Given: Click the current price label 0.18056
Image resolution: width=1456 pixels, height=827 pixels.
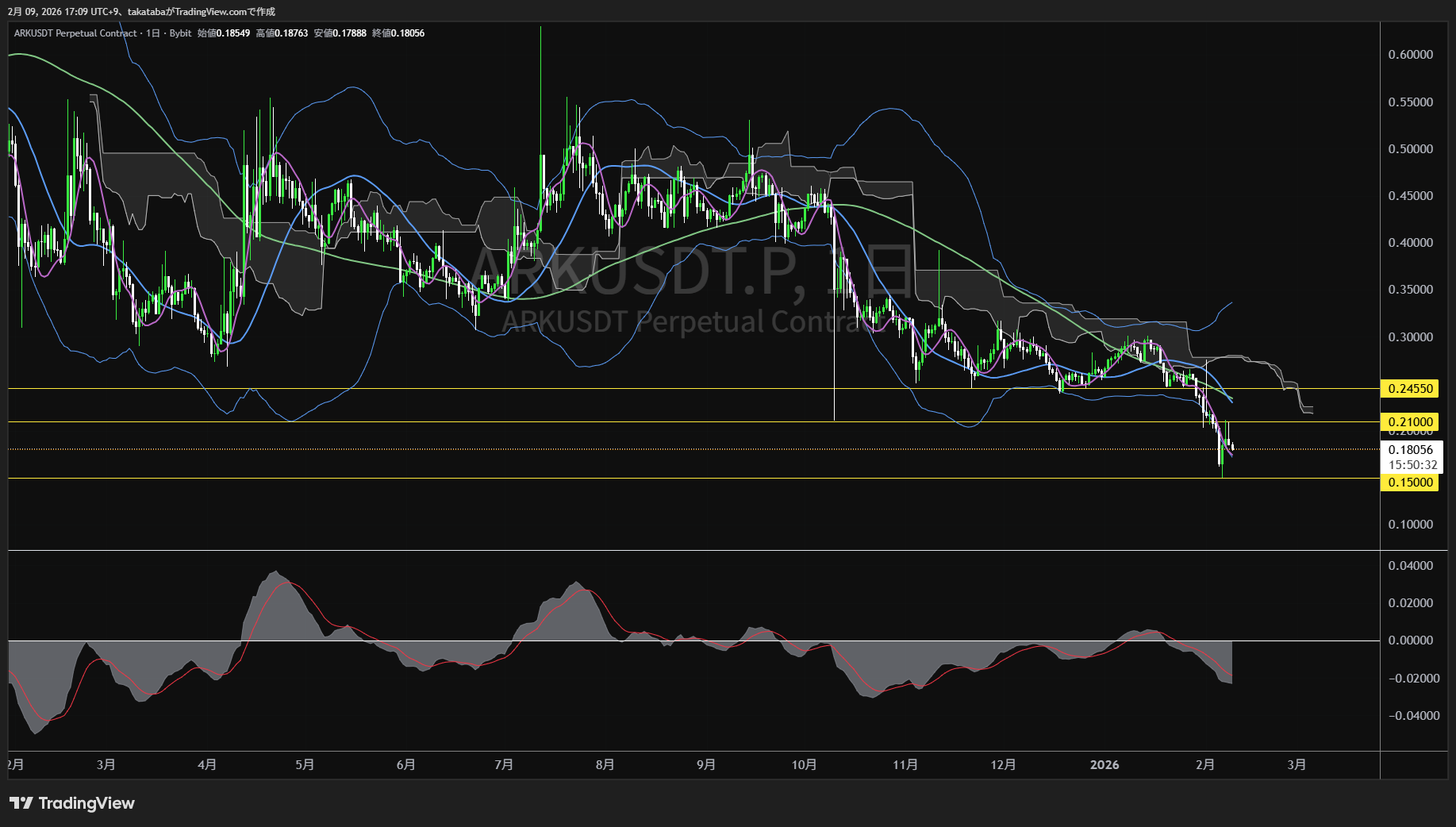Looking at the screenshot, I should (1410, 450).
